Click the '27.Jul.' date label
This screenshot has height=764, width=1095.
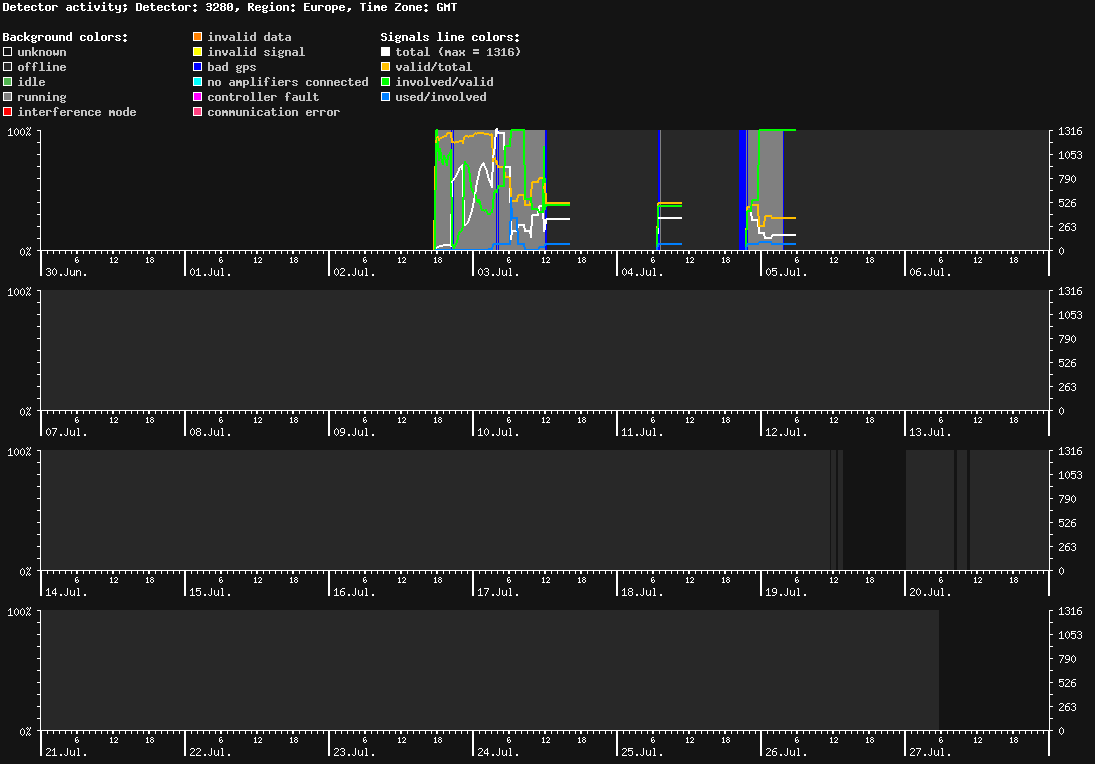(x=930, y=752)
